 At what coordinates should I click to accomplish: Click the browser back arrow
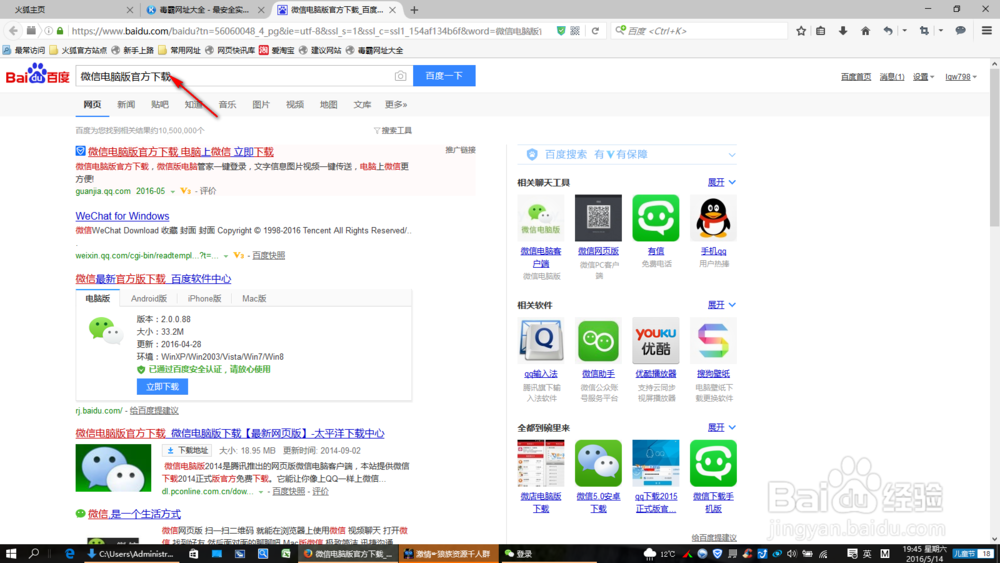[13, 31]
